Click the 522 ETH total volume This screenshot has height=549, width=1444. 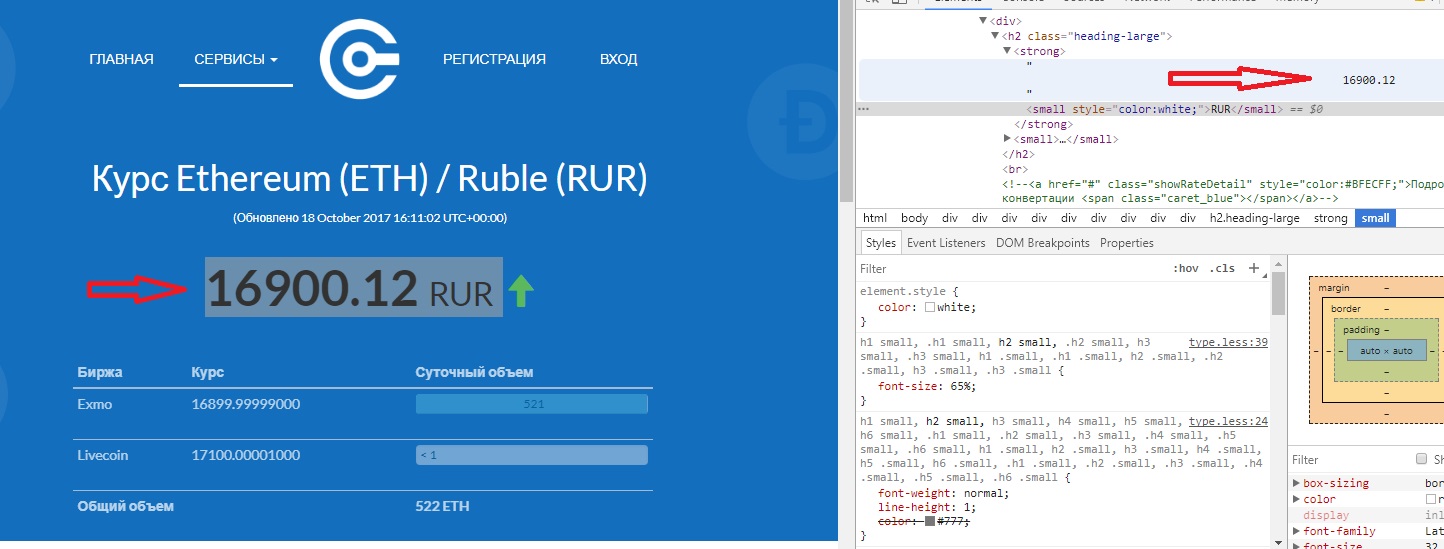coord(442,506)
